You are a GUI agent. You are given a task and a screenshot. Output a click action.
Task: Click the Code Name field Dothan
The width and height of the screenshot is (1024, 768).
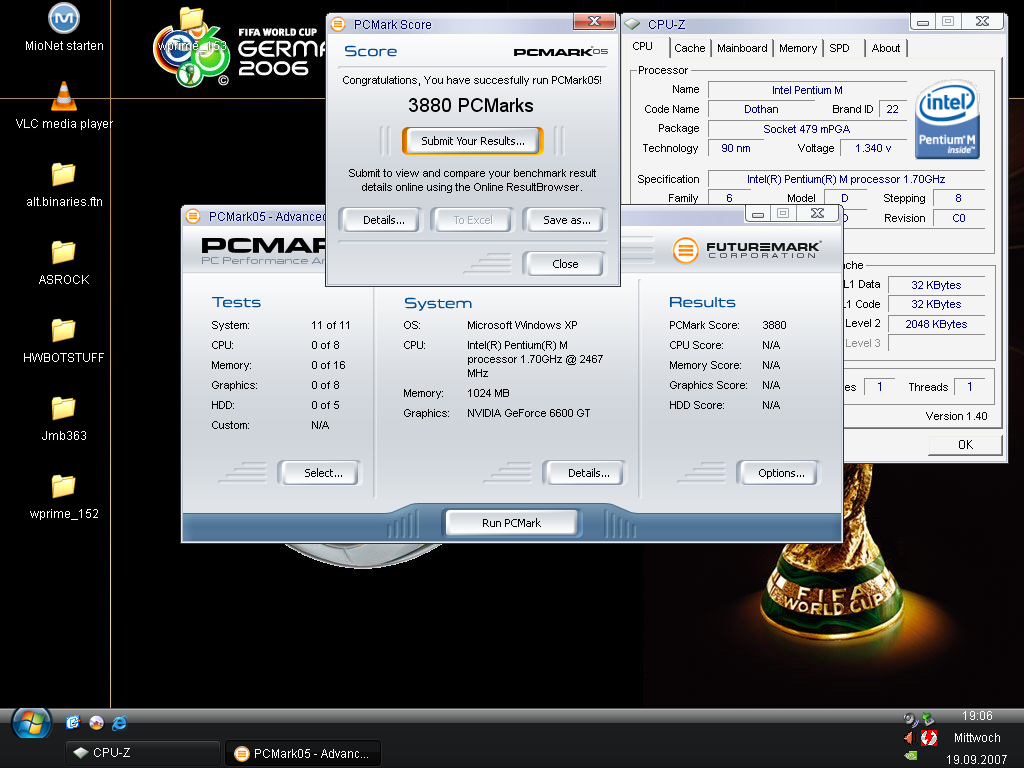pyautogui.click(x=761, y=109)
